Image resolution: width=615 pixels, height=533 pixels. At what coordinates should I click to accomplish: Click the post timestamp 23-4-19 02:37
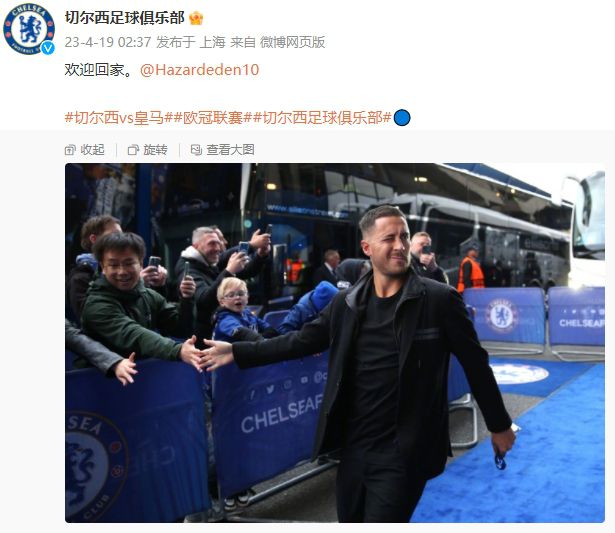click(108, 42)
